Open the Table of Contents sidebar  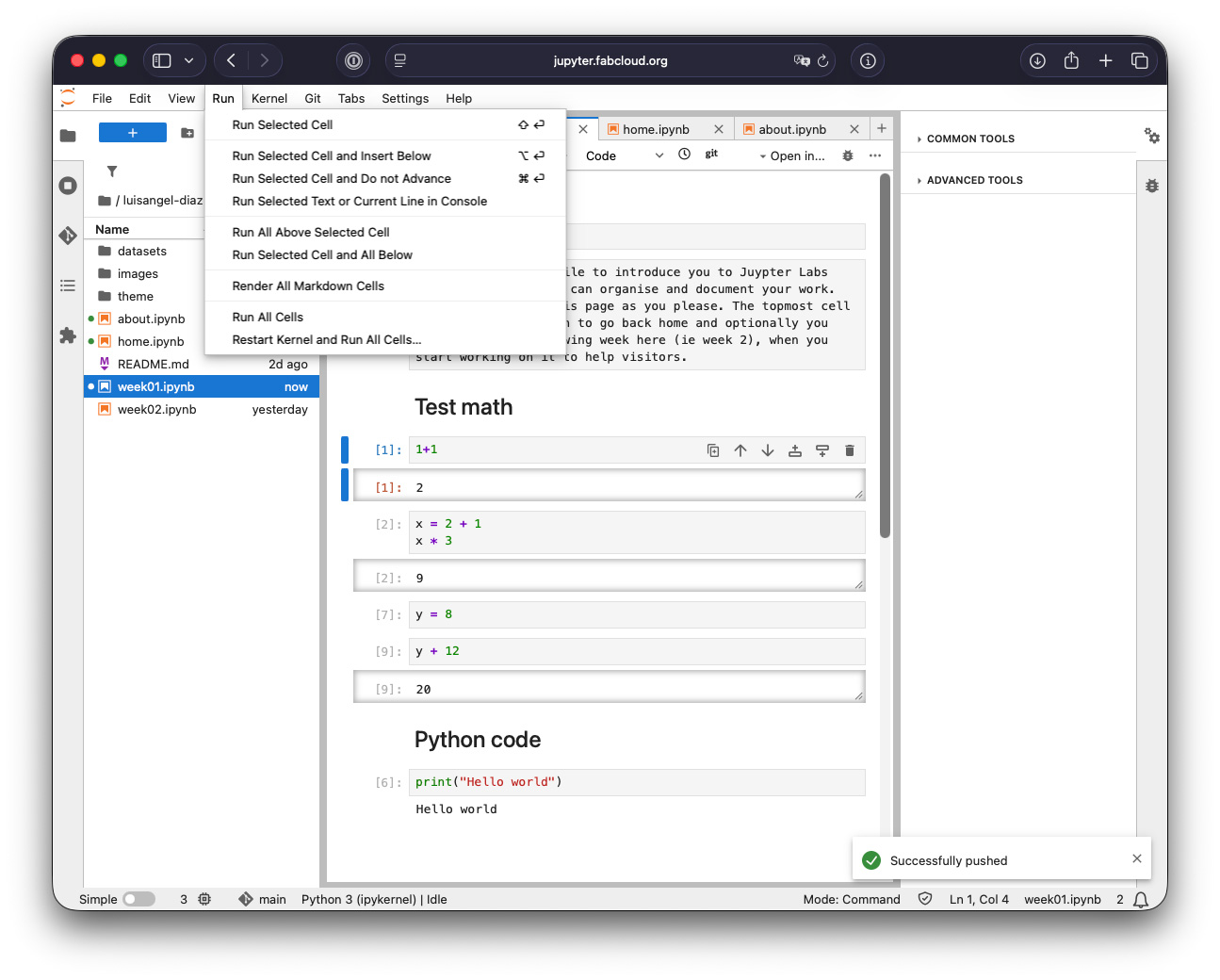(68, 286)
